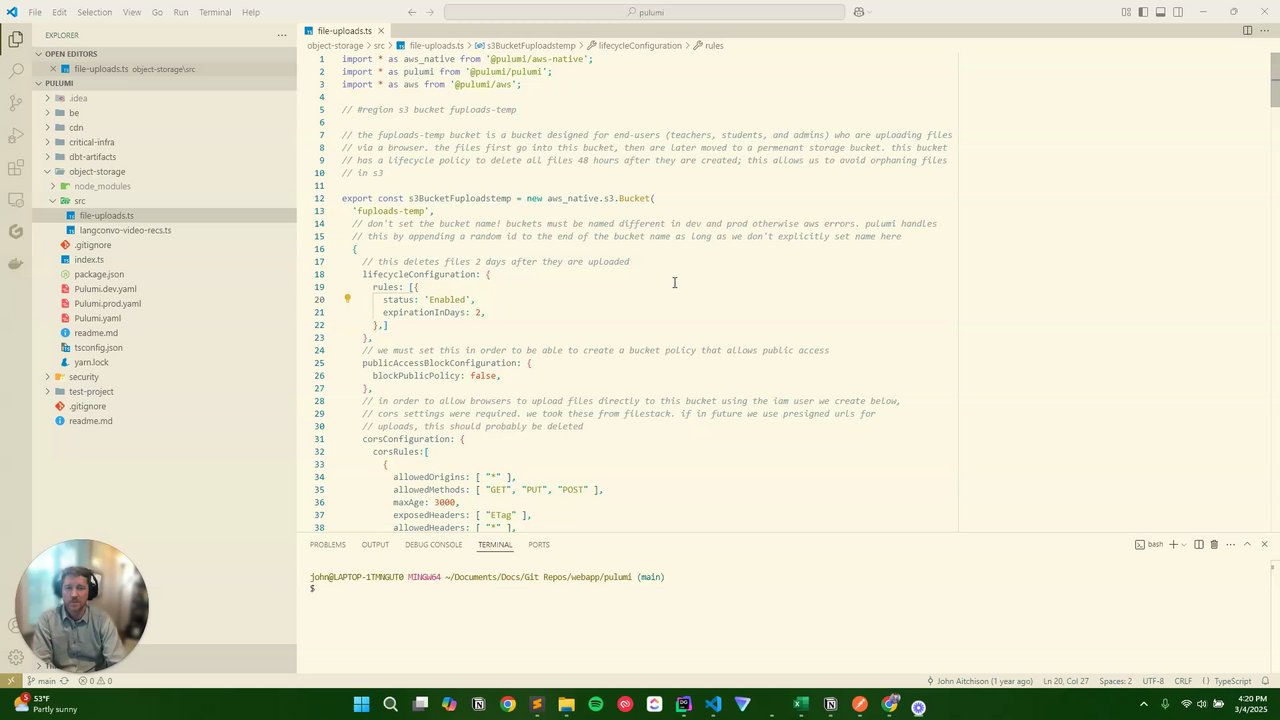Open new terminal profile dropdown arrow
The image size is (1280, 720).
click(1184, 545)
